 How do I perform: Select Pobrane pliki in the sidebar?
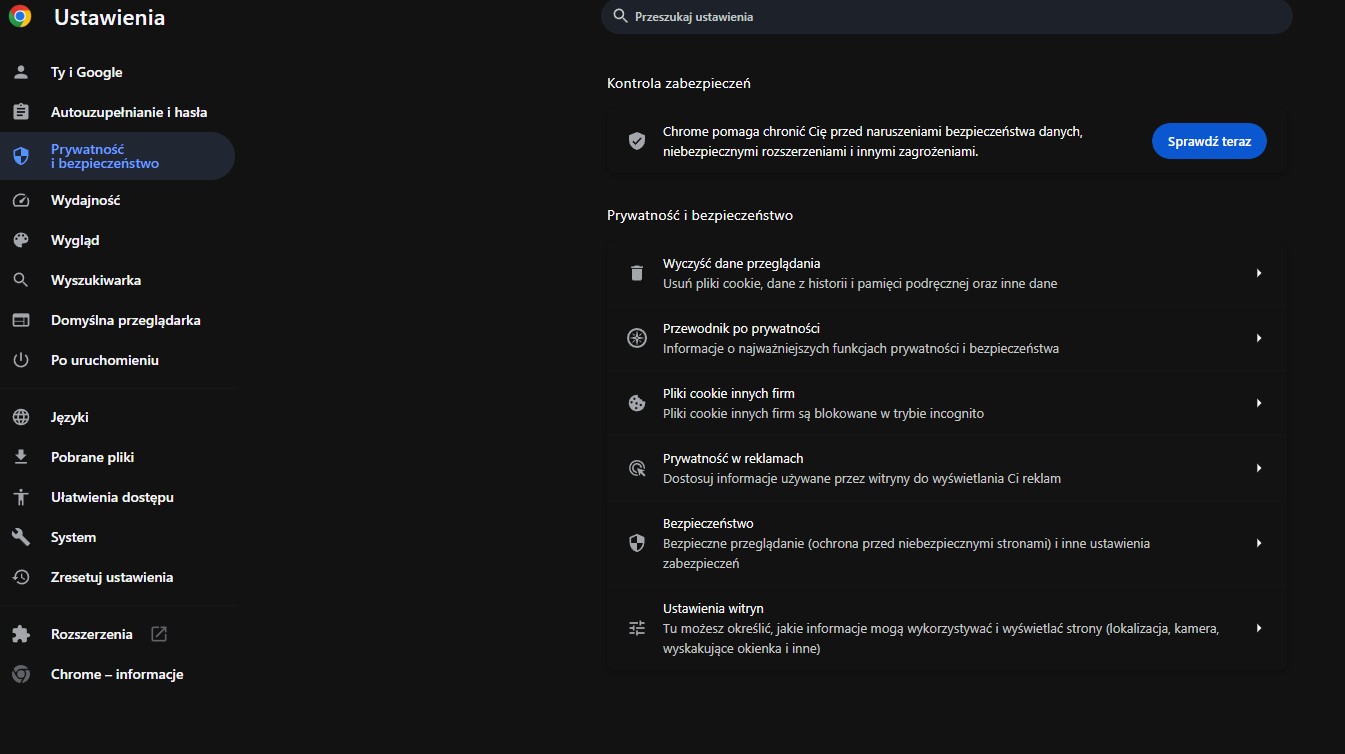point(92,457)
